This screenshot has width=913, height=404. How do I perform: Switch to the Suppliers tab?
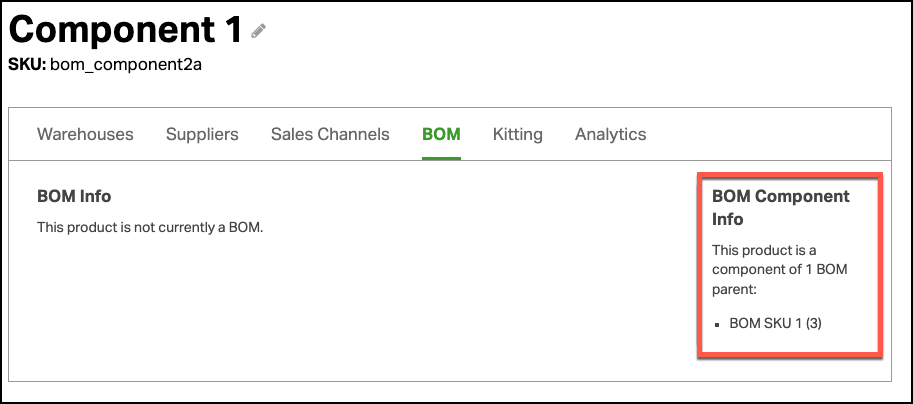click(x=202, y=134)
